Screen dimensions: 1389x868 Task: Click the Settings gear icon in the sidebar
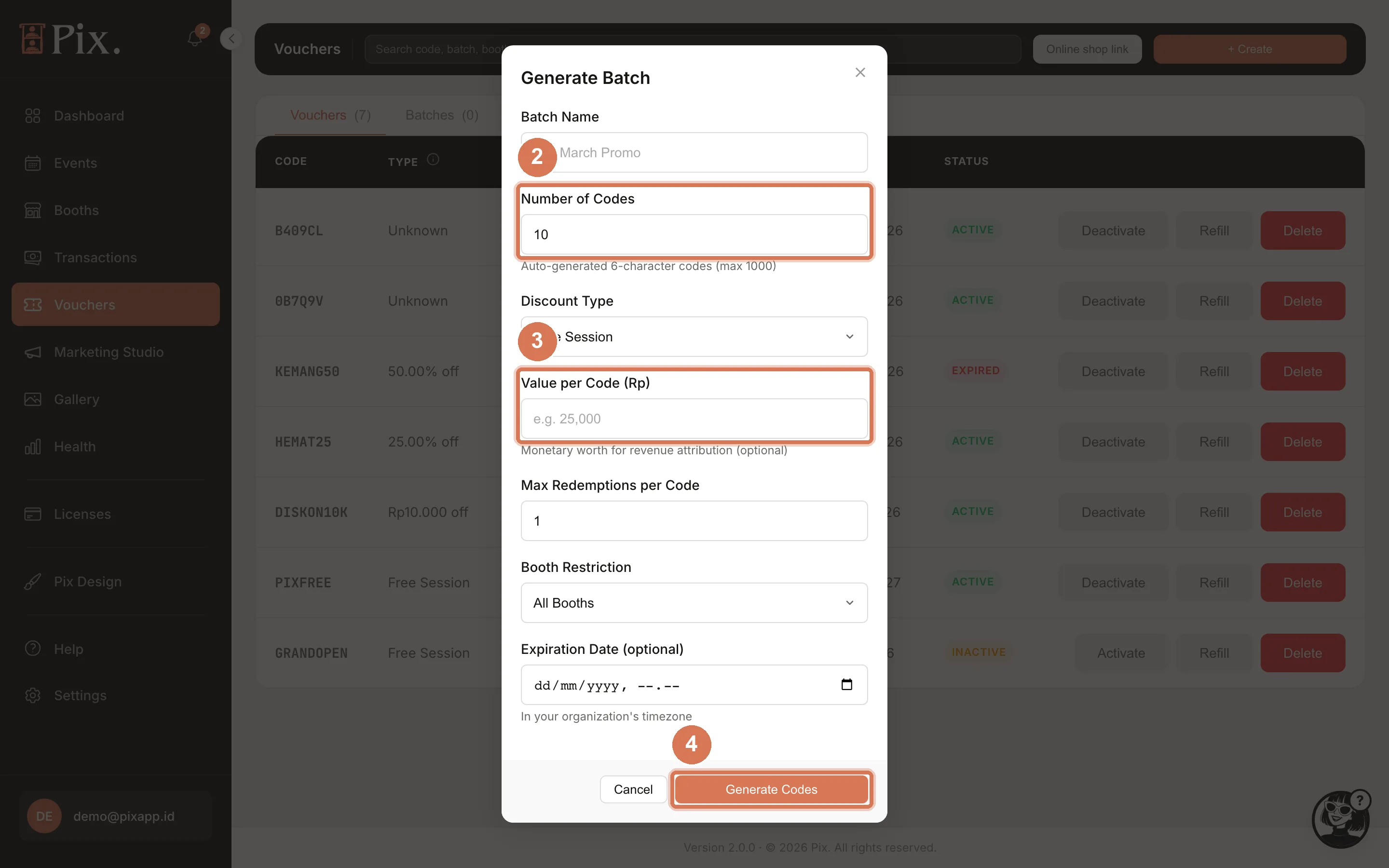(x=33, y=695)
